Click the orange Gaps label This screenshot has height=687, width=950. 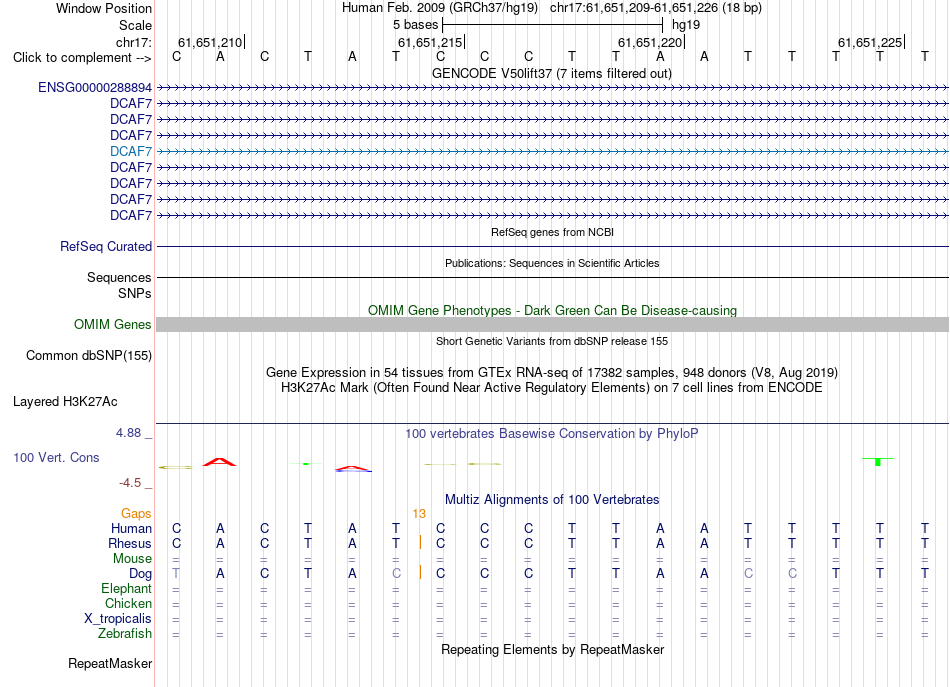[x=136, y=514]
